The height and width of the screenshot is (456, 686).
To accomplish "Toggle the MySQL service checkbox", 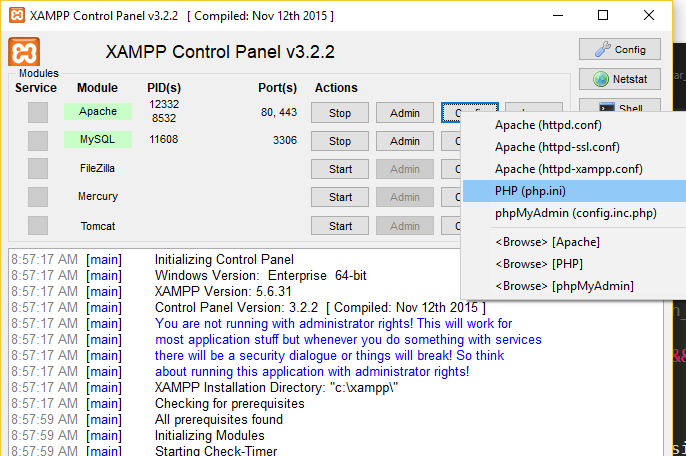I will tap(38, 141).
